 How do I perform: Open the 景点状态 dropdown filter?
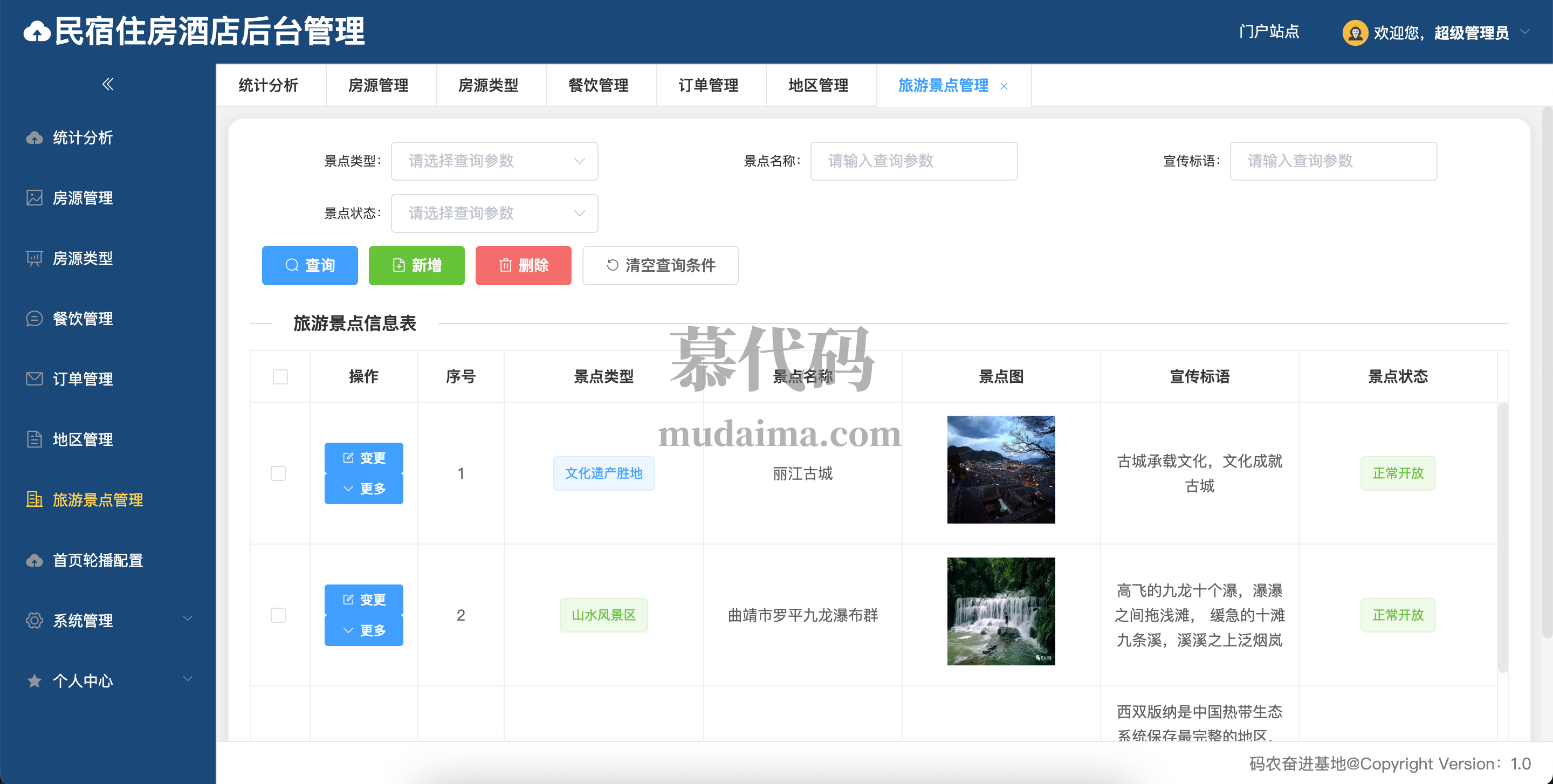coord(494,214)
